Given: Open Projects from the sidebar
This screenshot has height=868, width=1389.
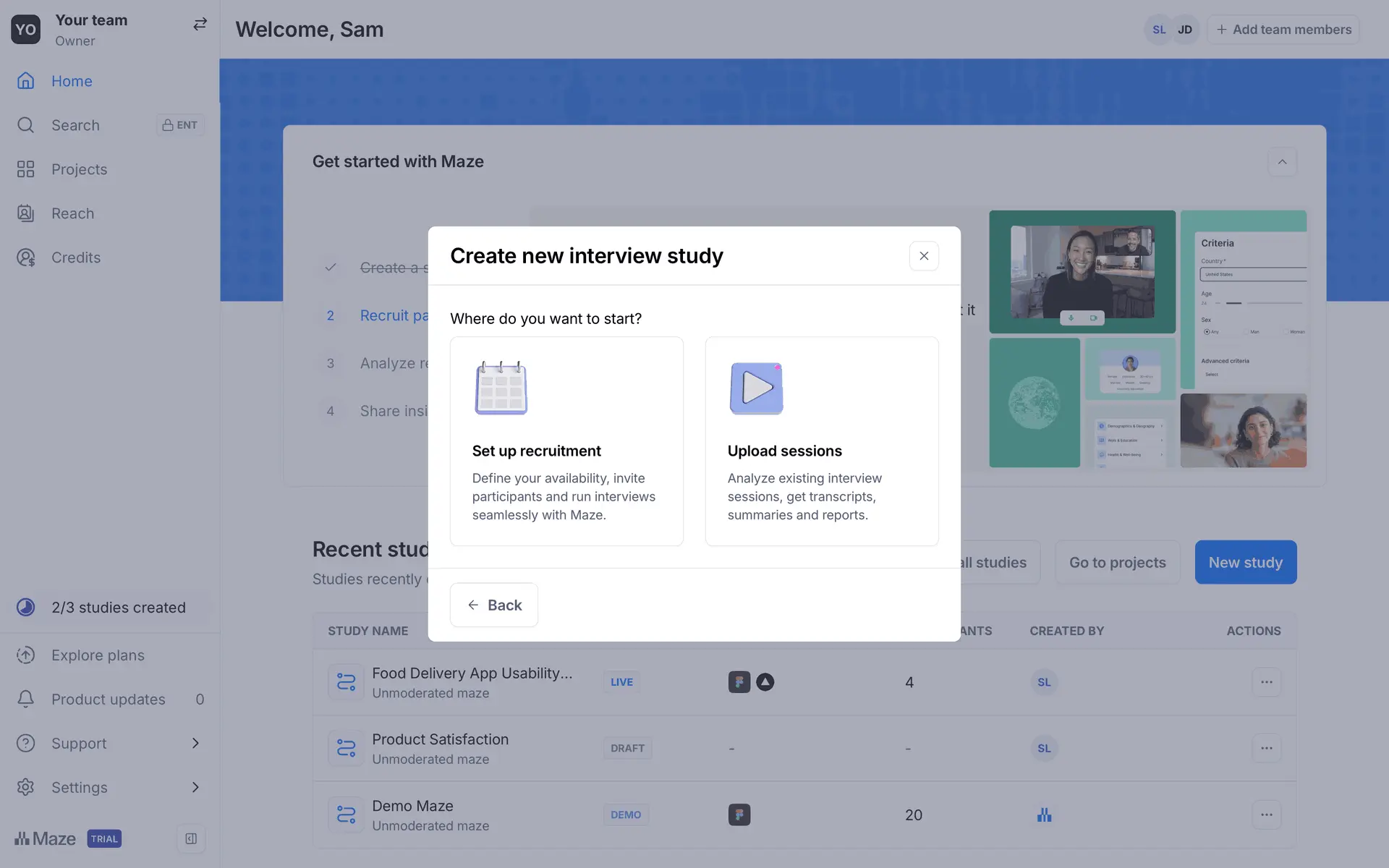Looking at the screenshot, I should 79,169.
